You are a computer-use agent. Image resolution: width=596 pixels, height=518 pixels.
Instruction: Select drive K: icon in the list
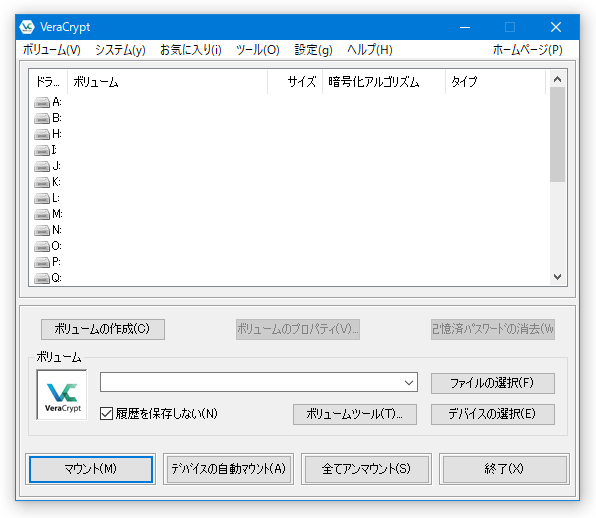pyautogui.click(x=42, y=182)
